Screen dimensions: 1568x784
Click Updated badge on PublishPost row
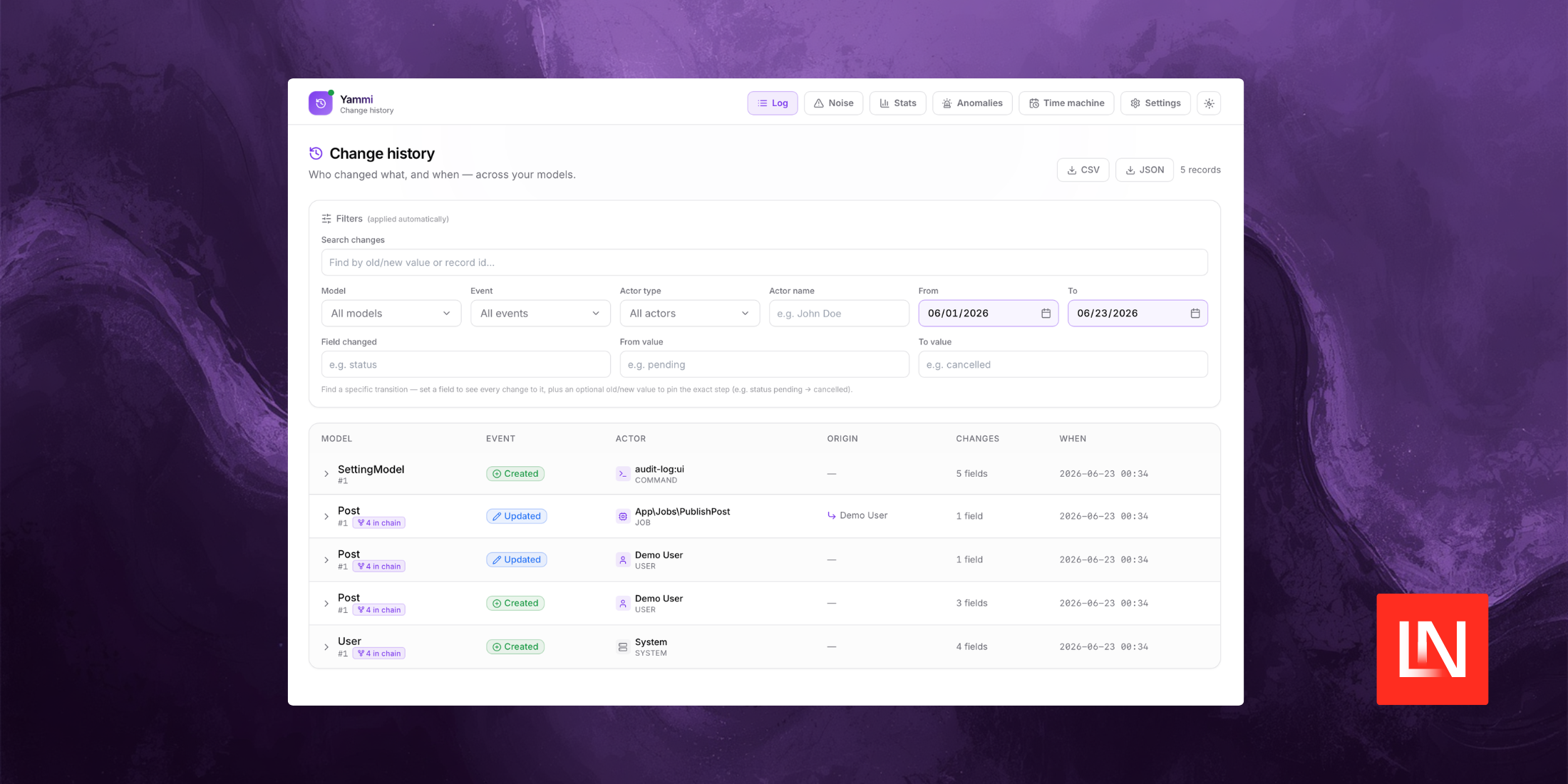(x=516, y=516)
